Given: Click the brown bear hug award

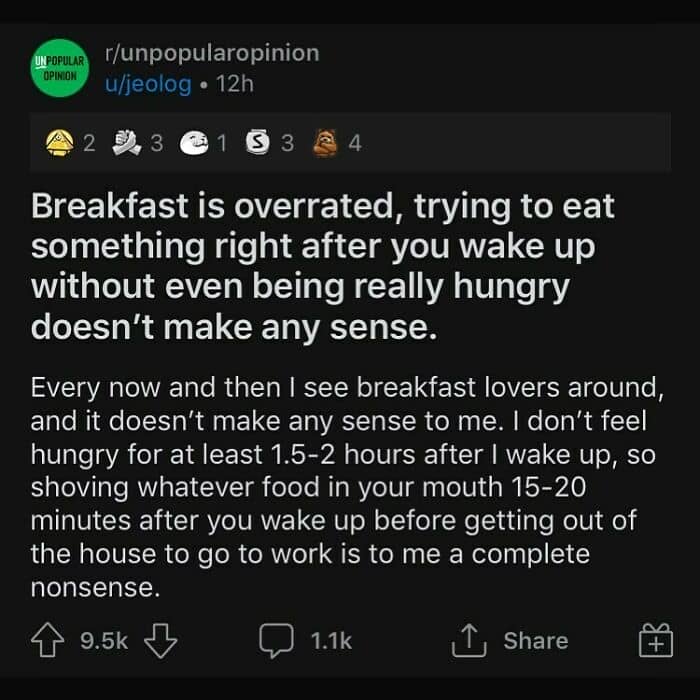Looking at the screenshot, I should click(325, 143).
